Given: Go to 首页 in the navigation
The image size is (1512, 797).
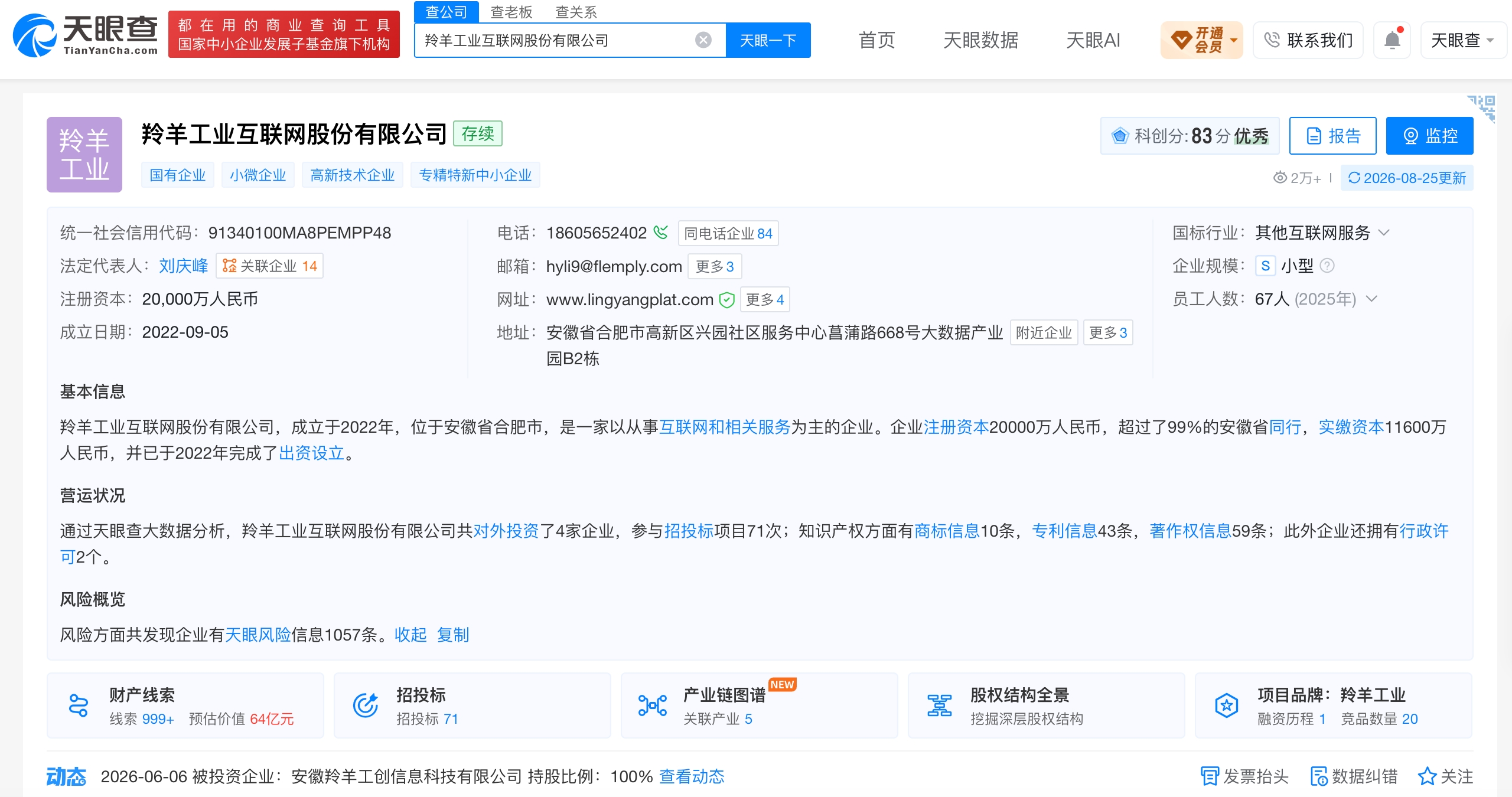Looking at the screenshot, I should pos(876,40).
